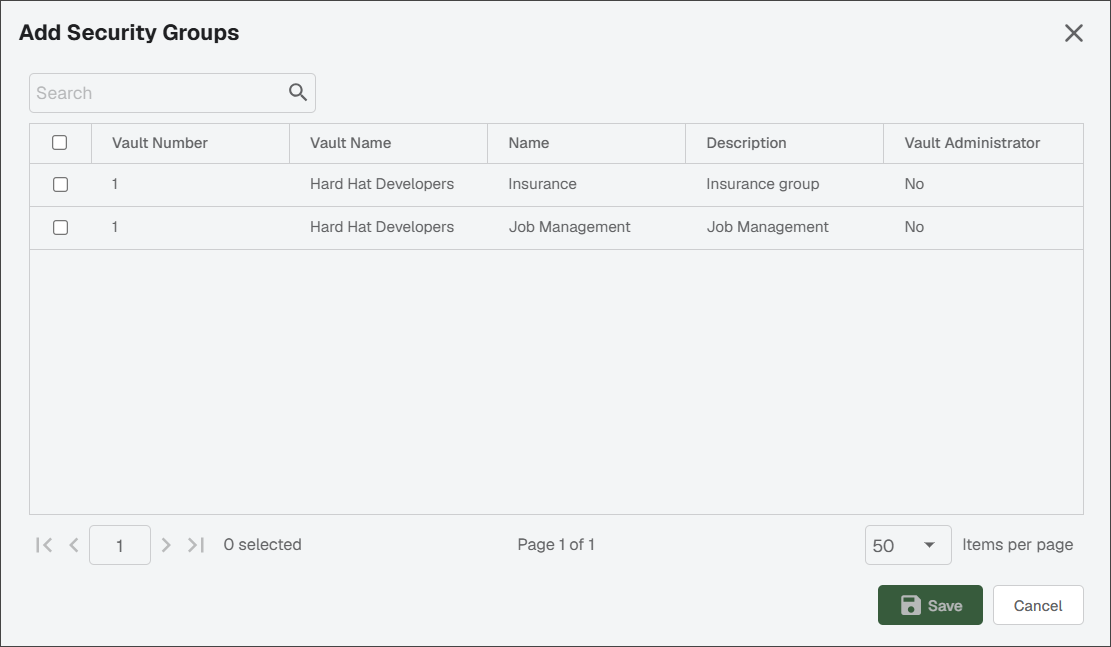The image size is (1111, 647).
Task: Check the Job Management row checkbox
Action: 60,227
